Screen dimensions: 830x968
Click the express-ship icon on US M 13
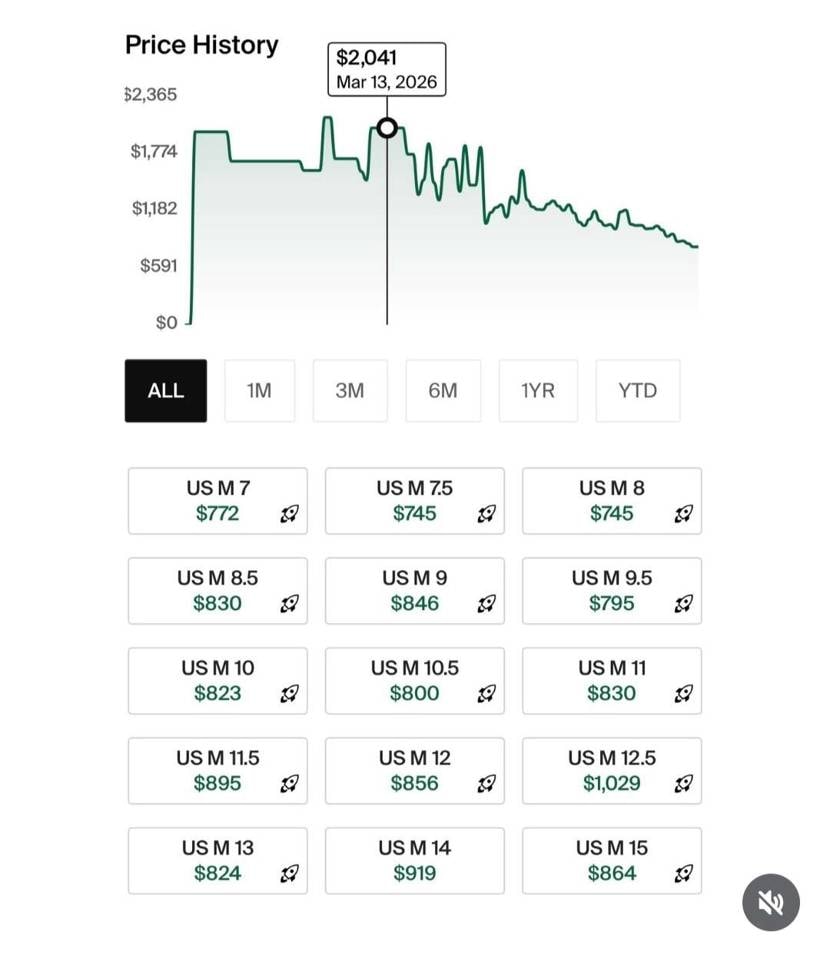coord(290,874)
